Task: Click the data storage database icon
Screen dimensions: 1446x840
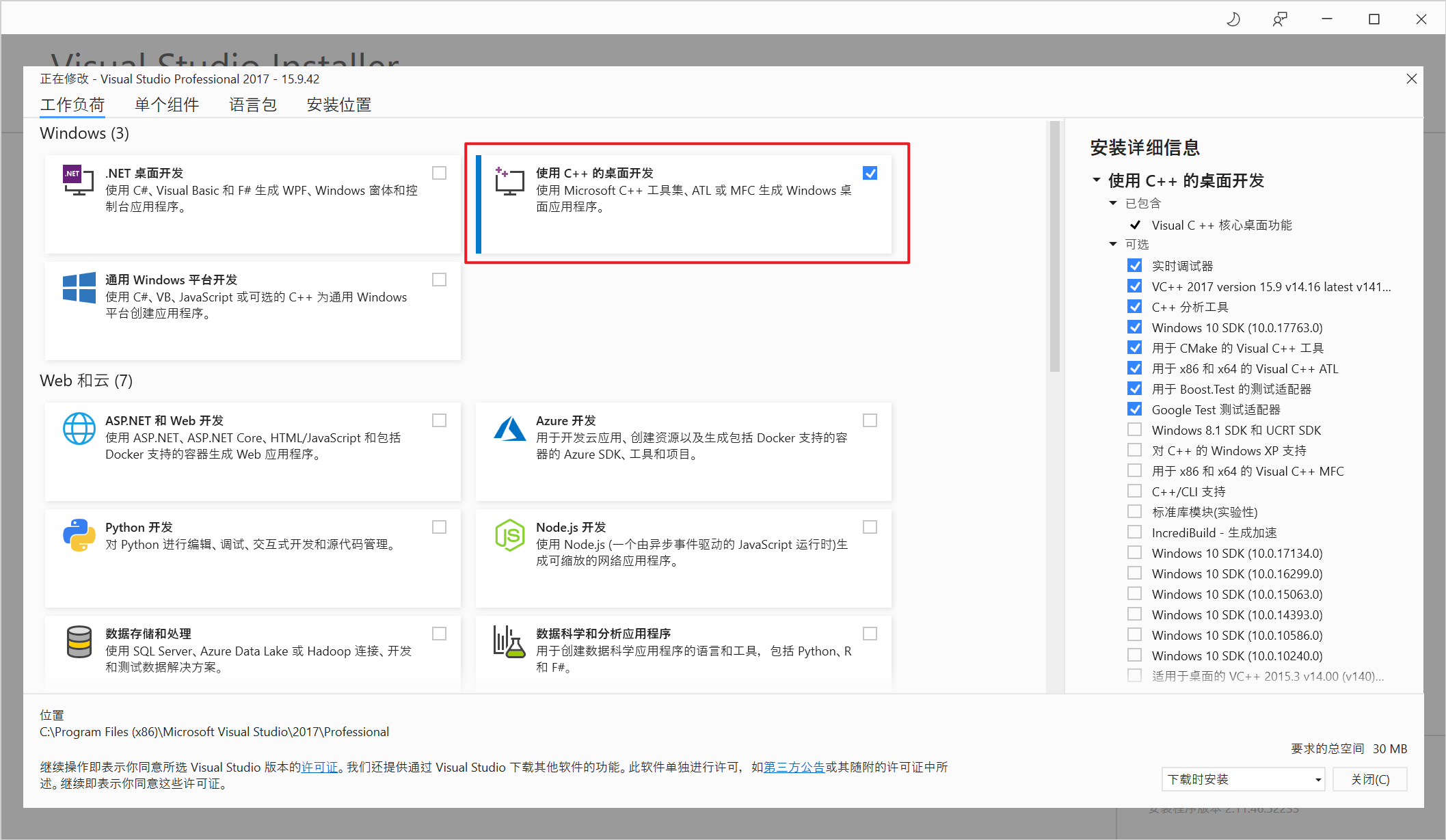Action: (79, 642)
